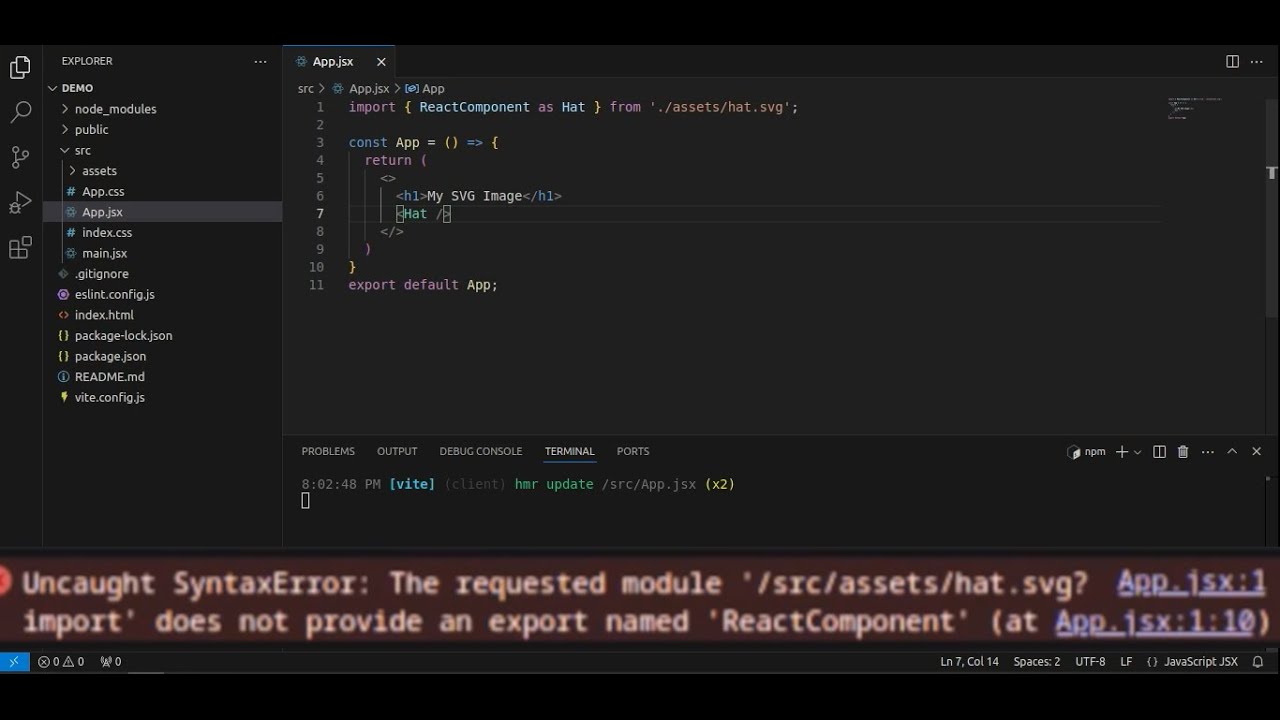Click src in the breadcrumb

306,89
